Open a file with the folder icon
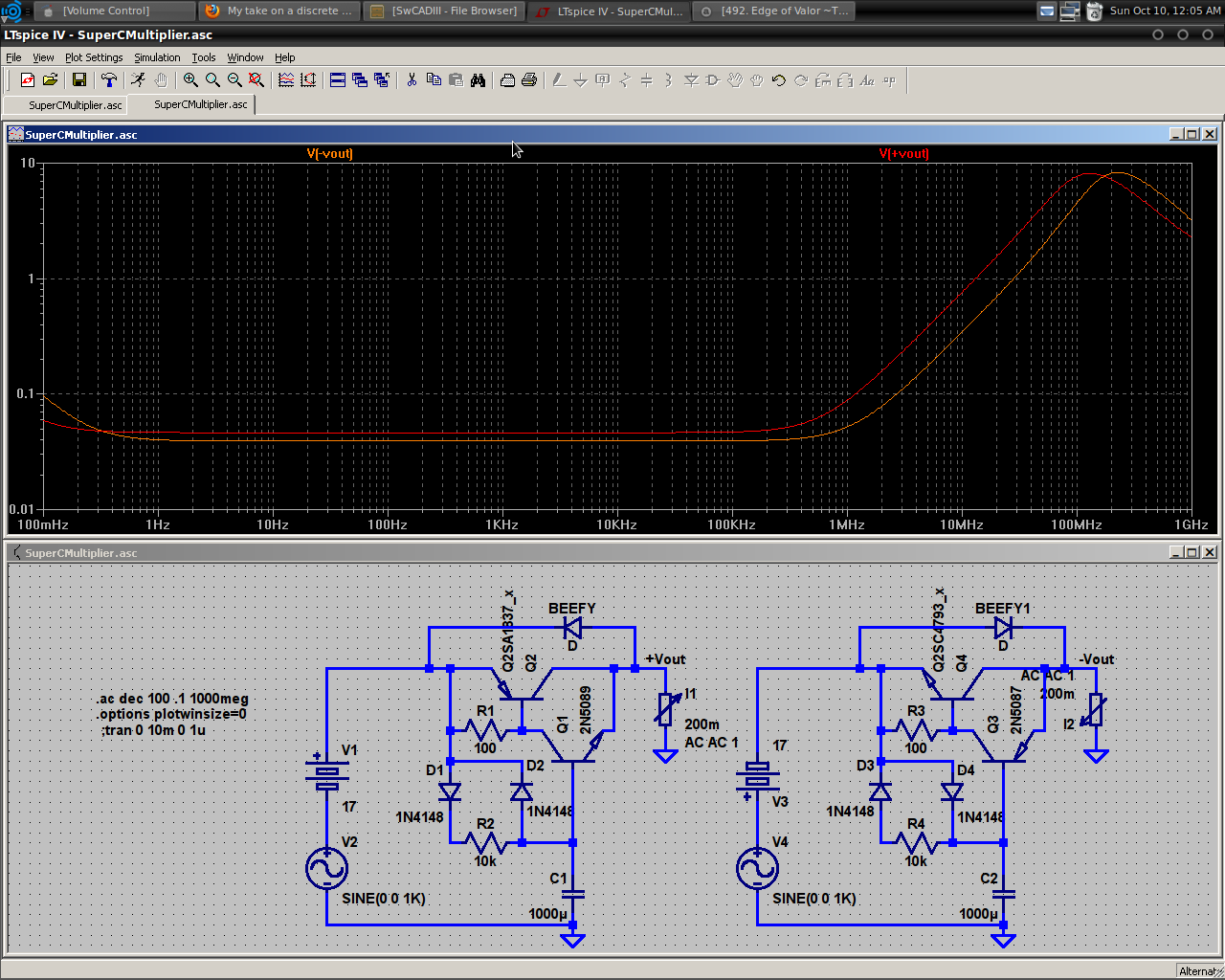This screenshot has height=980, width=1225. click(50, 80)
